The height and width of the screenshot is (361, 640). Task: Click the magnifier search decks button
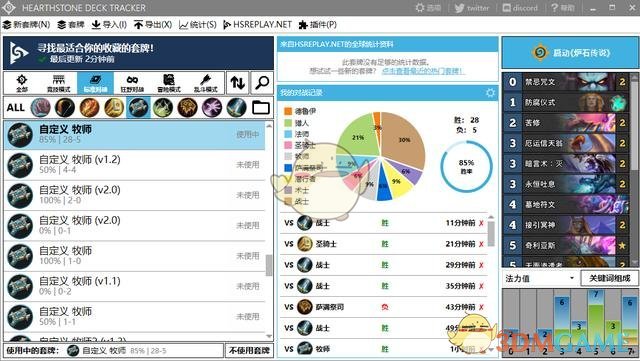click(262, 83)
